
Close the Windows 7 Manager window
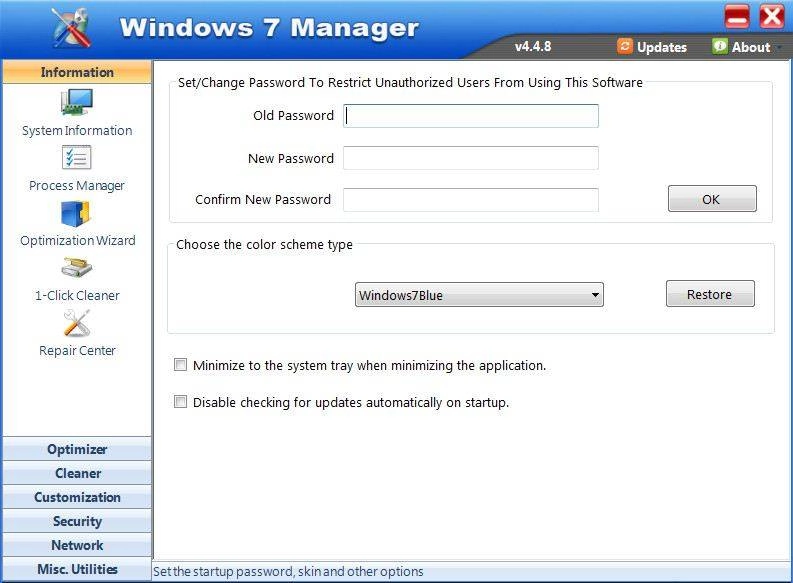[x=771, y=17]
